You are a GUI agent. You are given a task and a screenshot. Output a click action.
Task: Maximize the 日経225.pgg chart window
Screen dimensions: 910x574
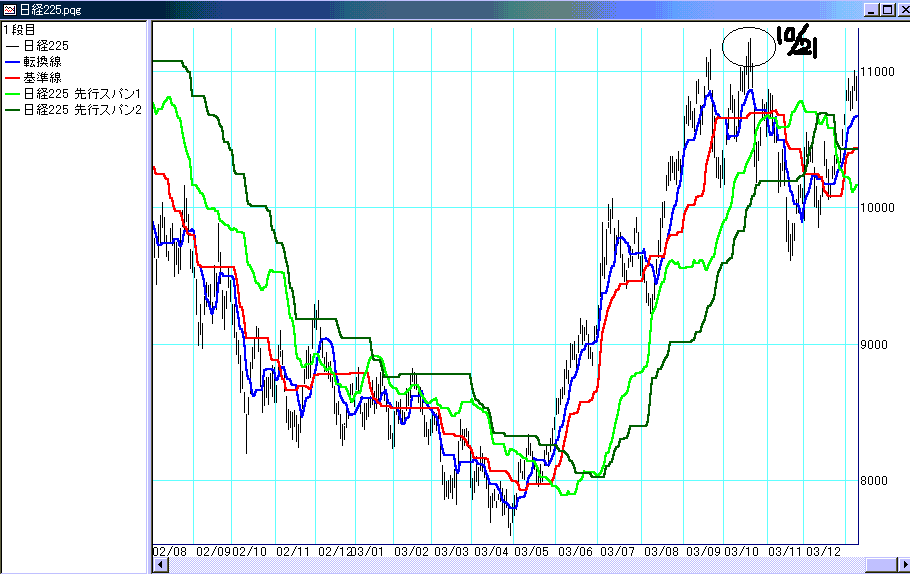(883, 9)
